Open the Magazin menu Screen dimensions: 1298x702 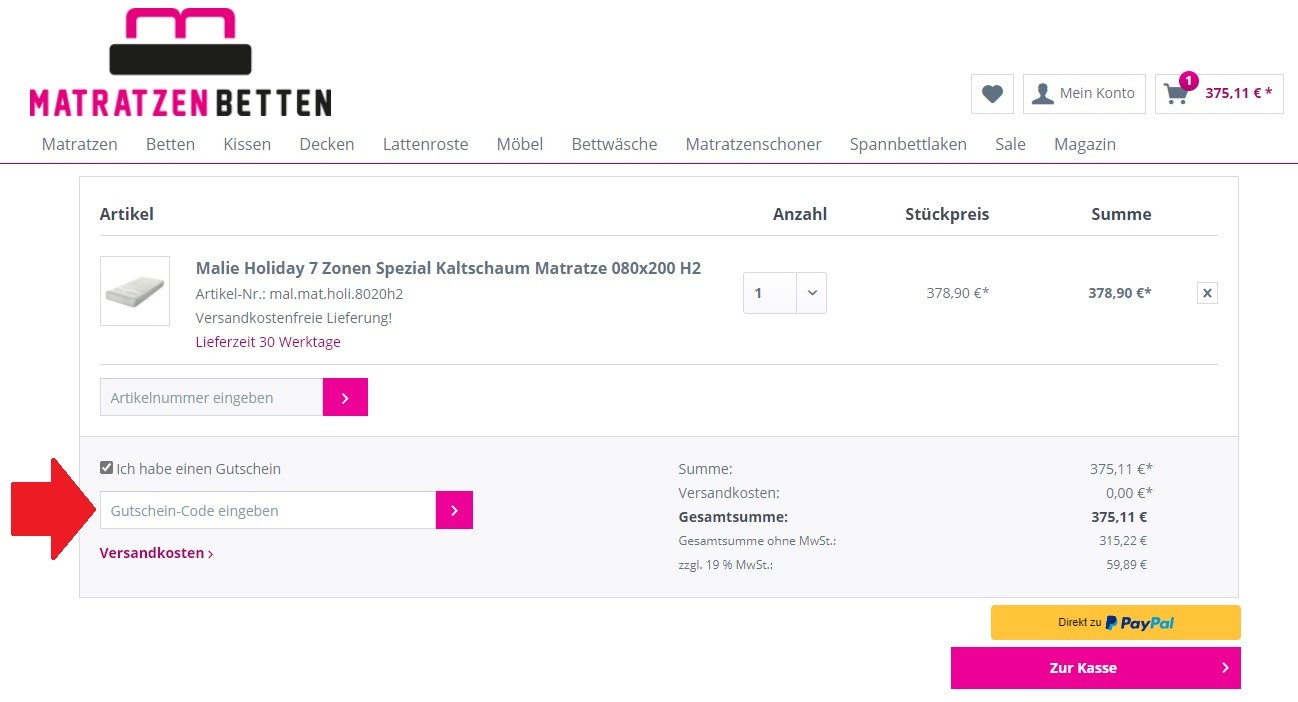pos(1085,144)
